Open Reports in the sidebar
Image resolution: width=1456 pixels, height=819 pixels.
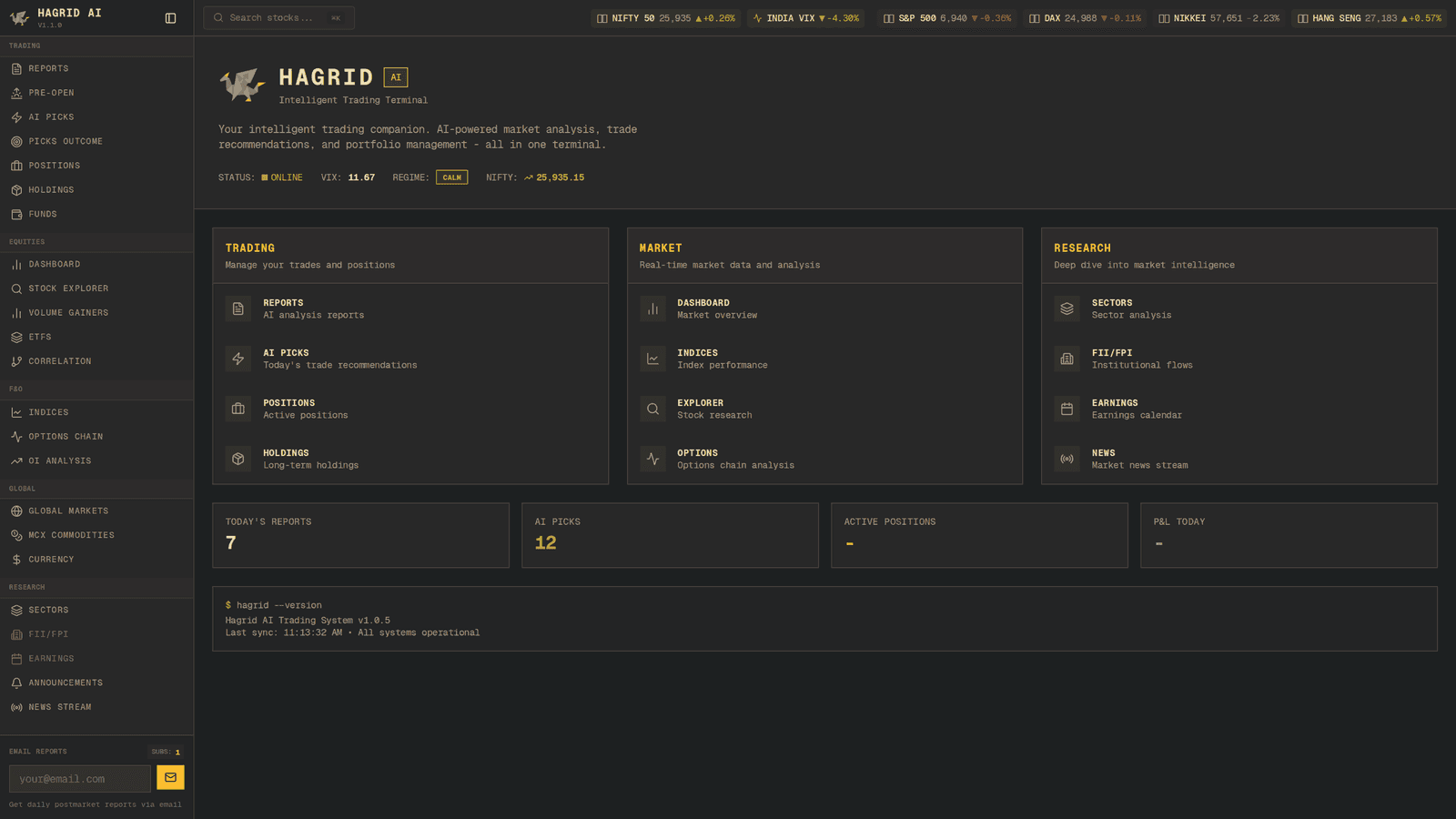96,68
